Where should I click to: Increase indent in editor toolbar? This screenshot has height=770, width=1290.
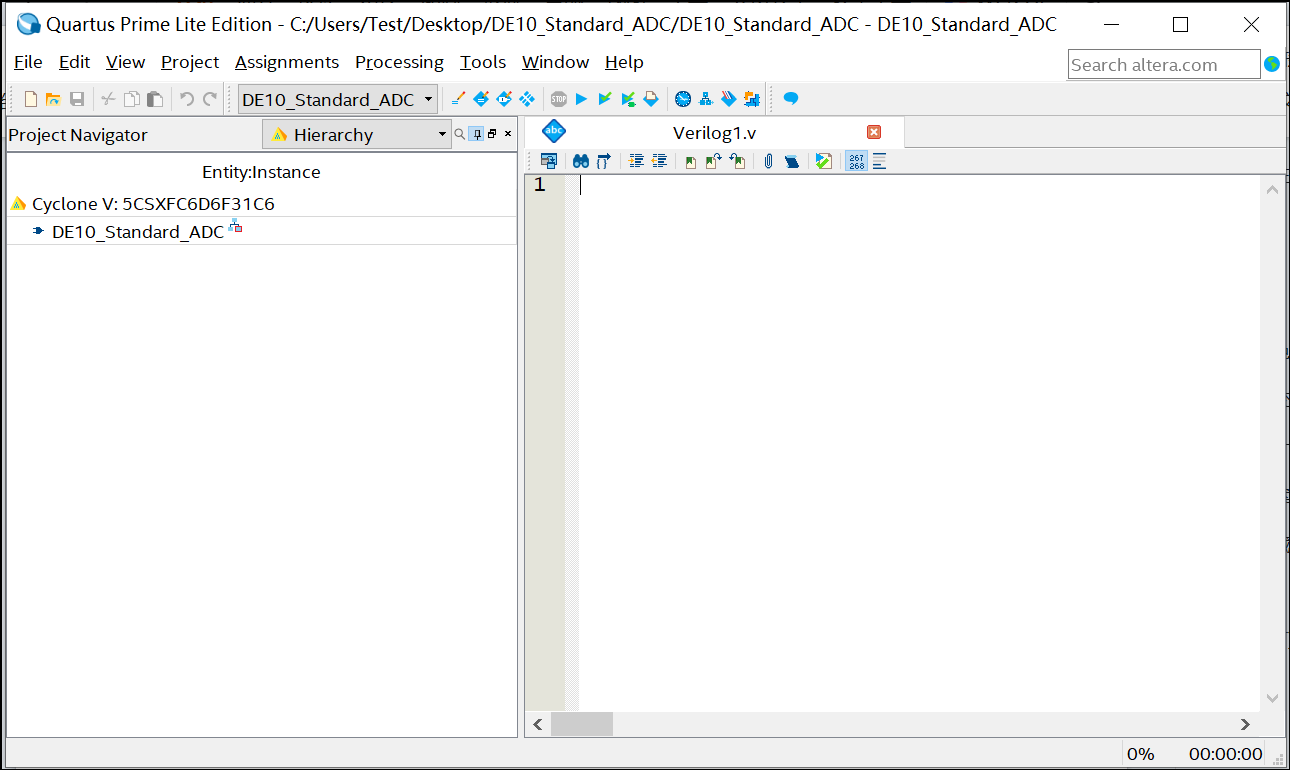coord(636,161)
